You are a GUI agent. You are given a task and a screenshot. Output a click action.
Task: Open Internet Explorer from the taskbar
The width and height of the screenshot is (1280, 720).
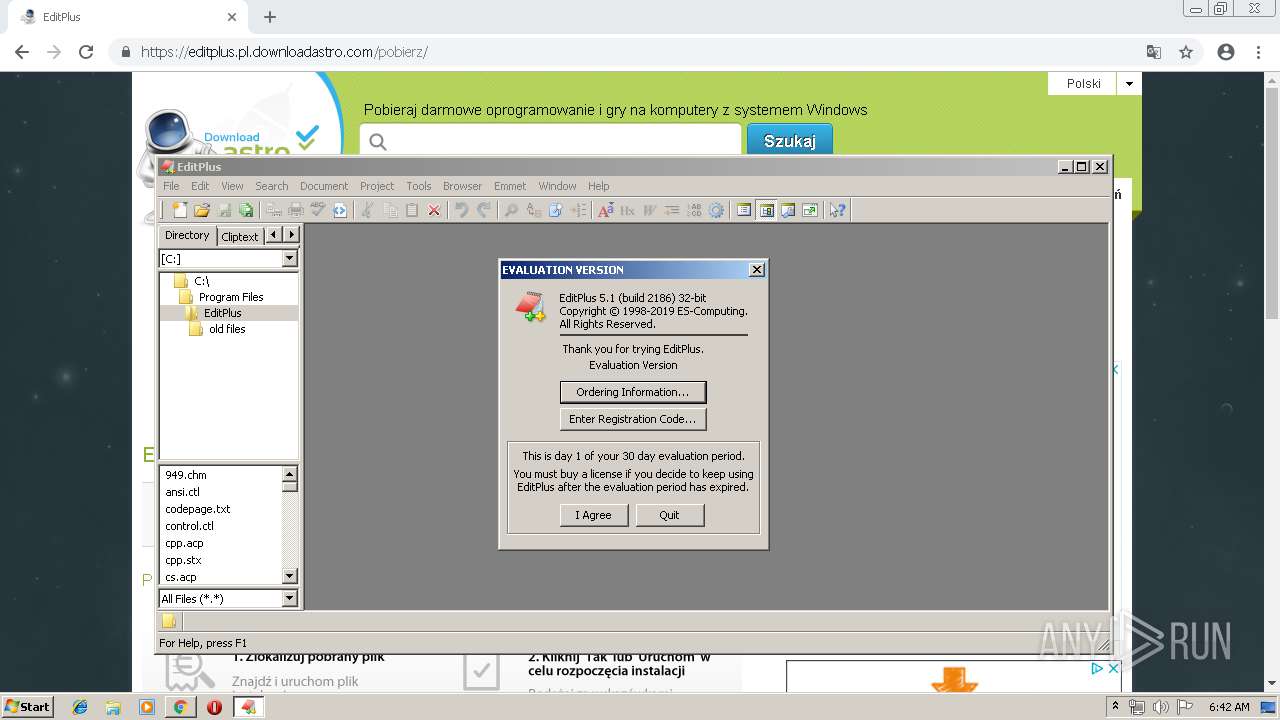click(x=80, y=707)
